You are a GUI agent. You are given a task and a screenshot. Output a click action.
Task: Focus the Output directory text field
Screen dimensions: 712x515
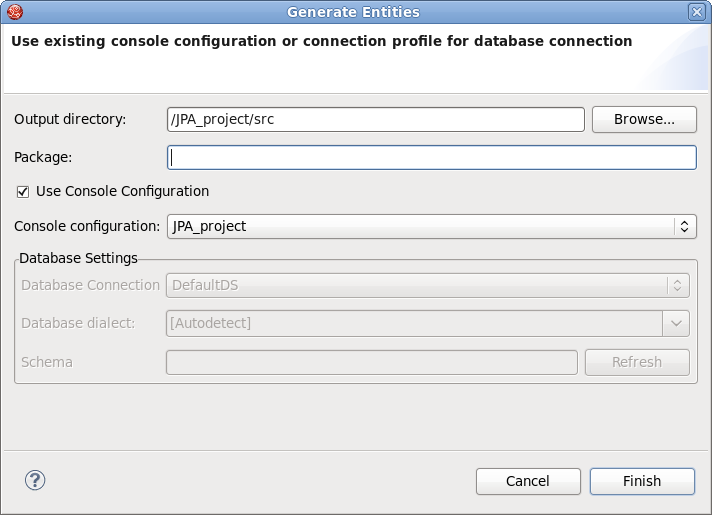coord(375,119)
